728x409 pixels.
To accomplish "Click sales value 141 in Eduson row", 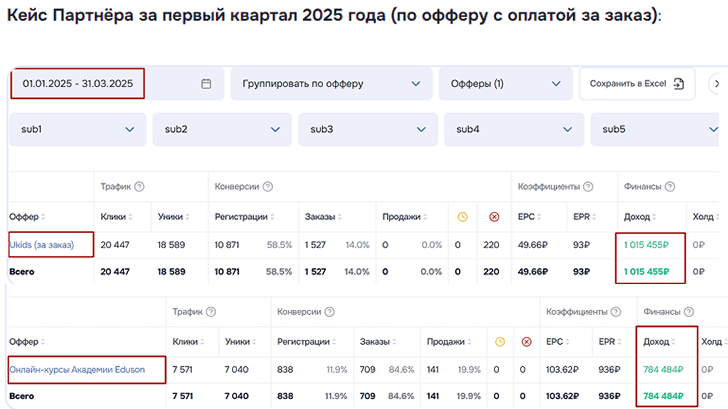I will (433, 370).
